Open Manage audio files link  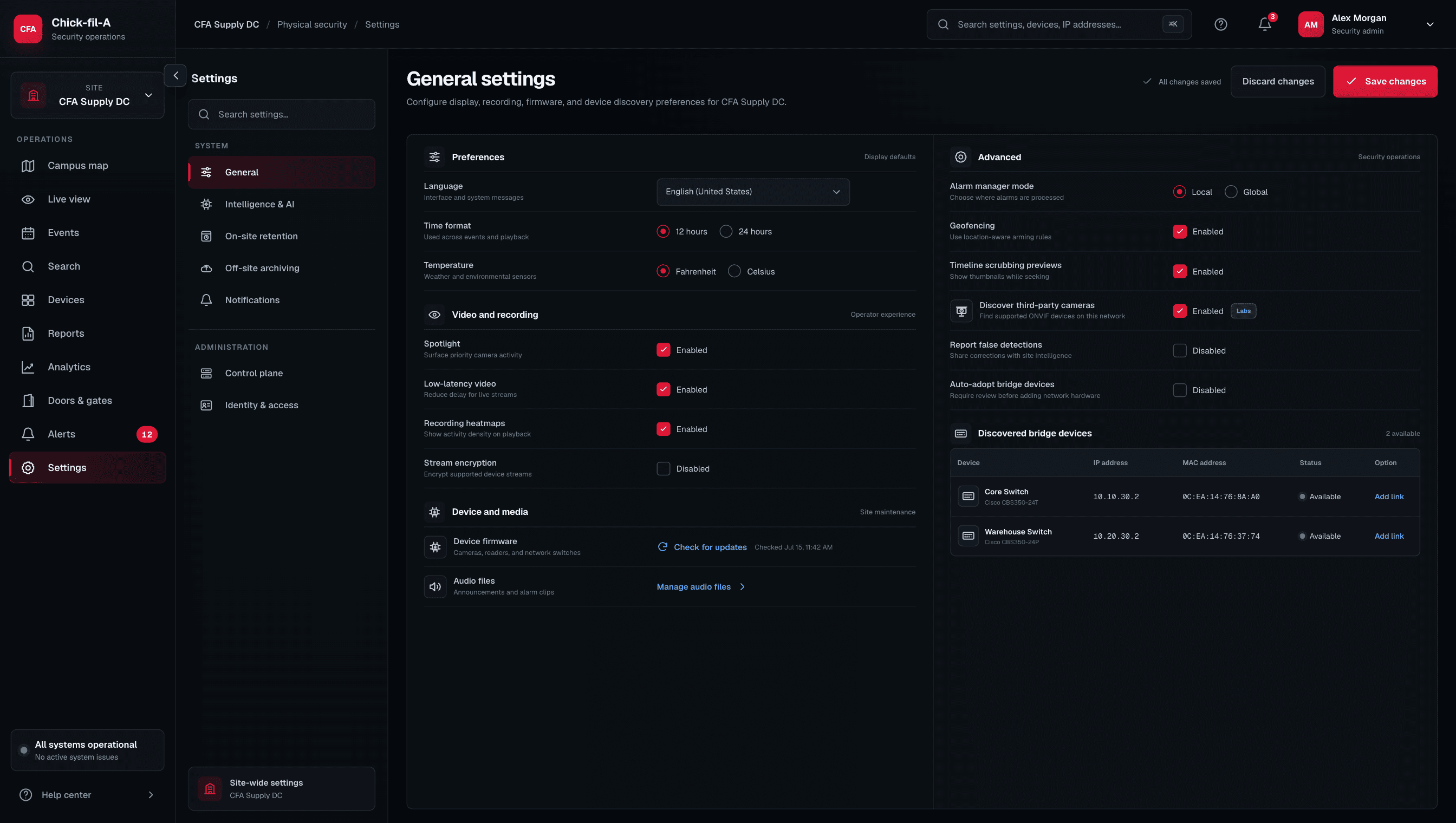[700, 586]
